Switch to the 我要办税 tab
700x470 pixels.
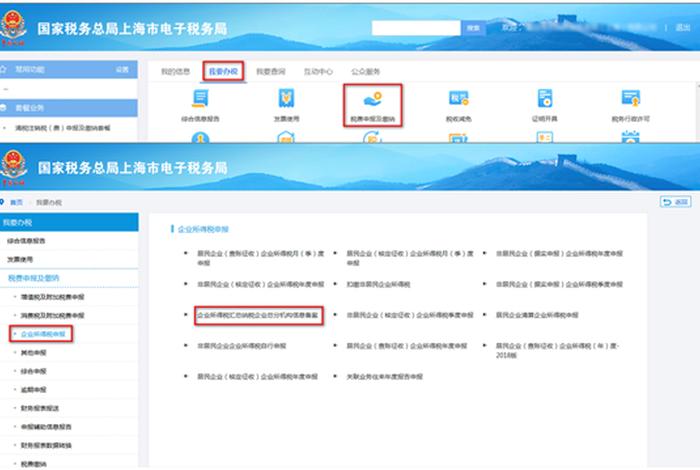tap(222, 72)
